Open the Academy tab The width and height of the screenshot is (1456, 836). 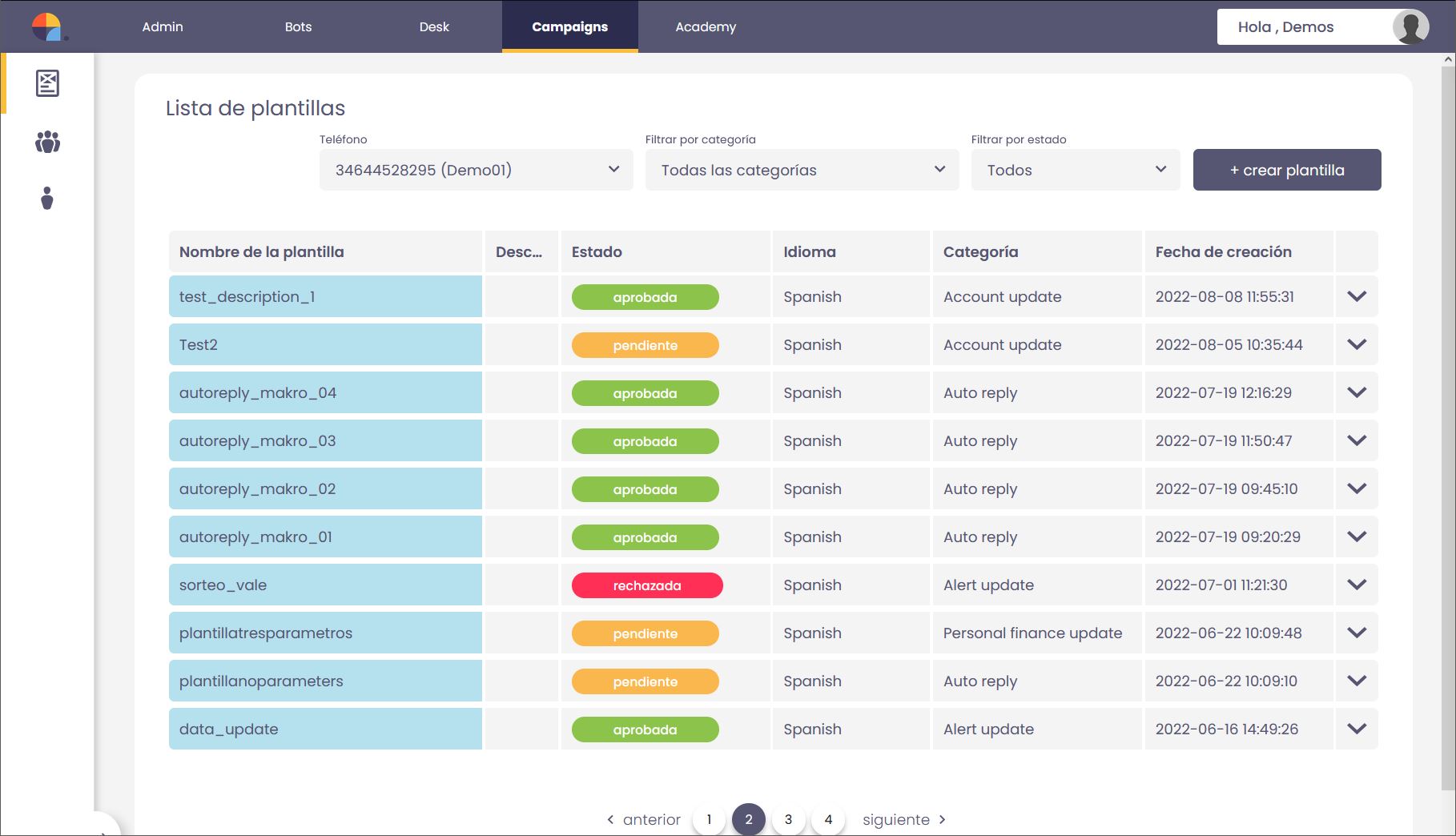706,26
